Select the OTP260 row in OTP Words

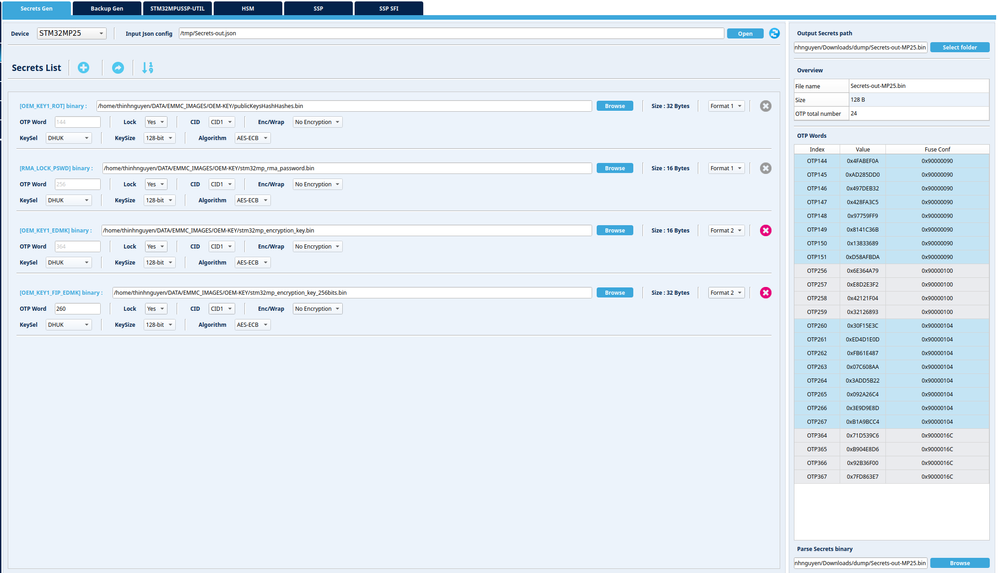point(892,325)
